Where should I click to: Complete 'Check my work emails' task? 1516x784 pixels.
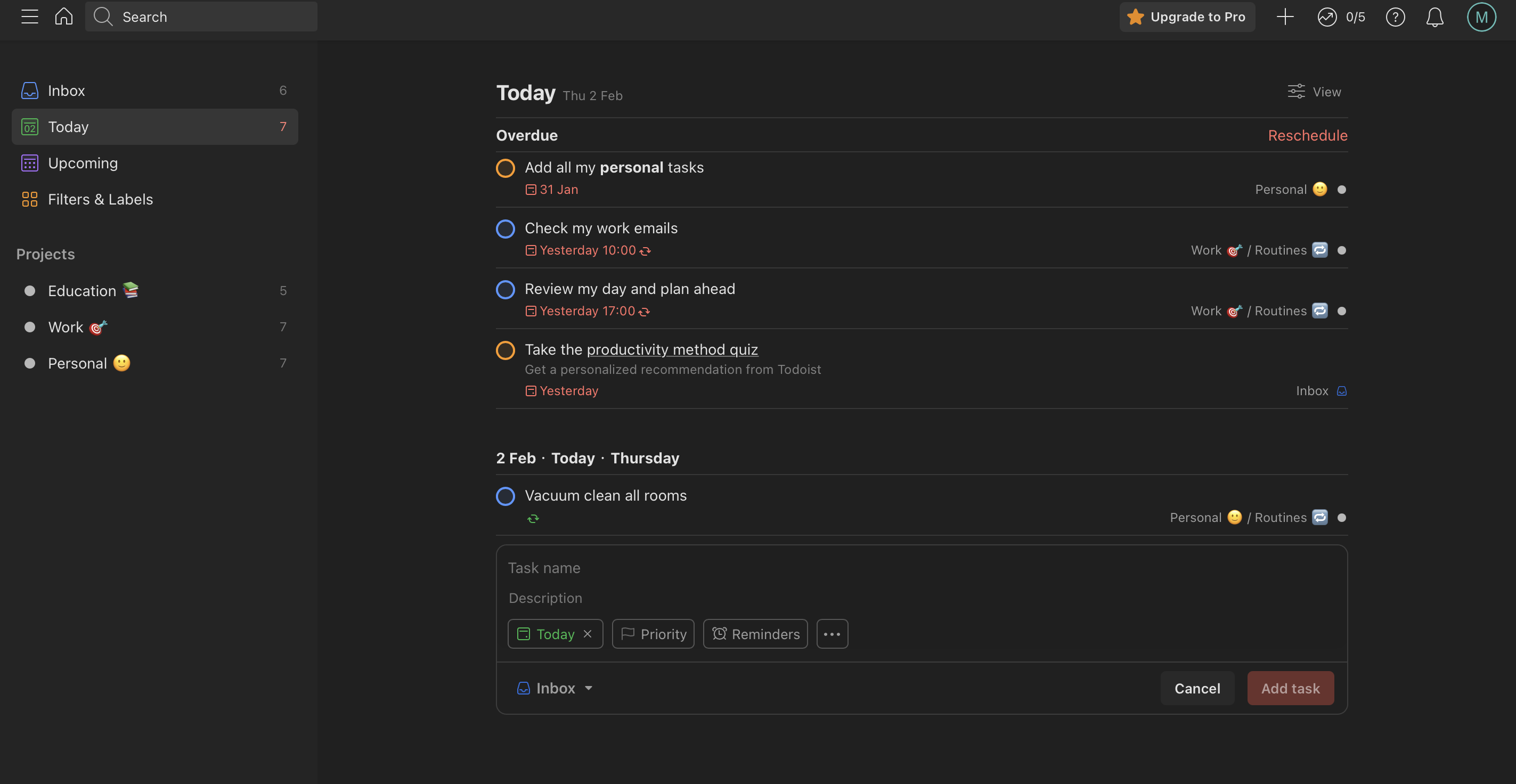click(506, 229)
